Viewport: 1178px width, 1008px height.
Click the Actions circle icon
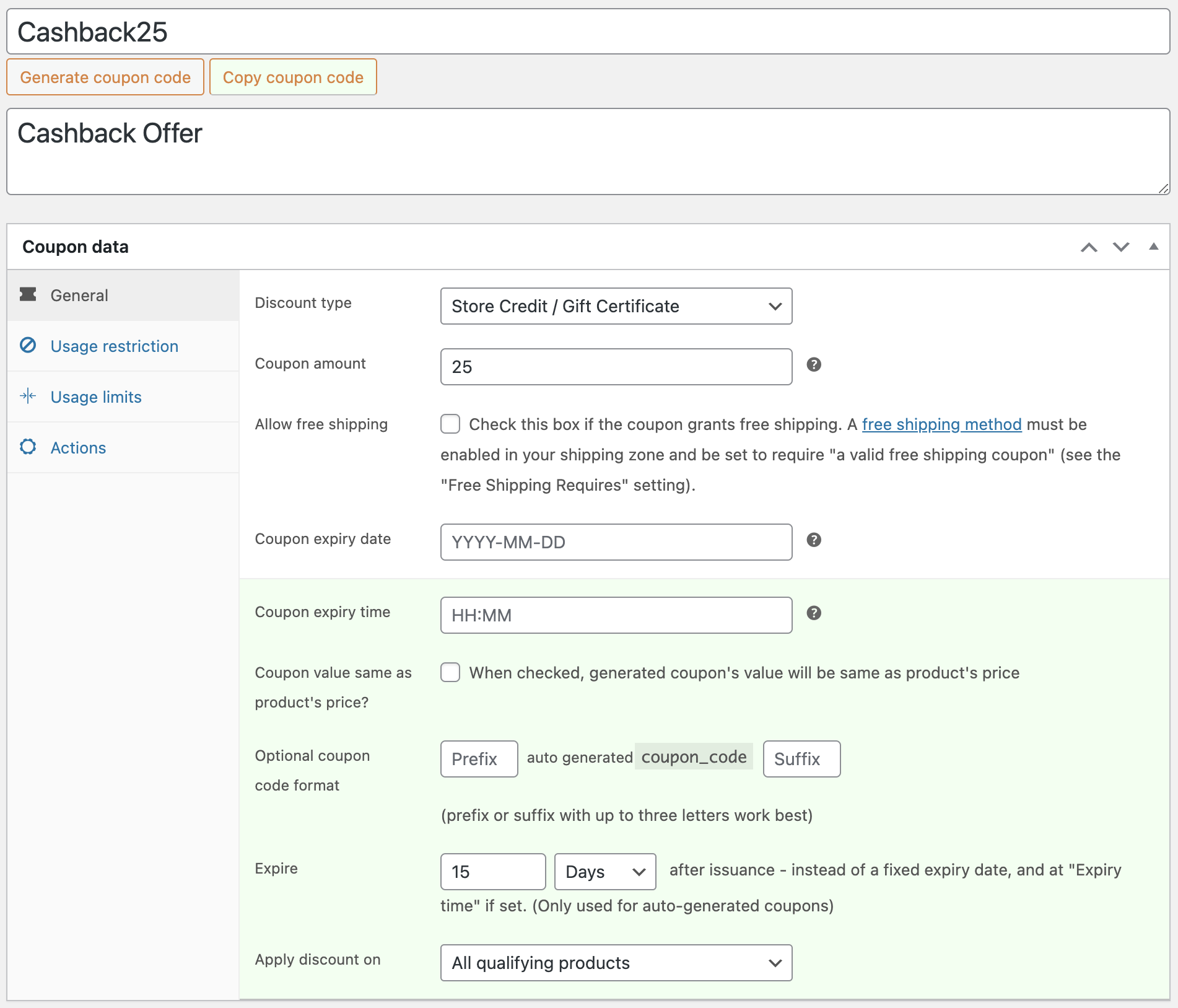(28, 447)
